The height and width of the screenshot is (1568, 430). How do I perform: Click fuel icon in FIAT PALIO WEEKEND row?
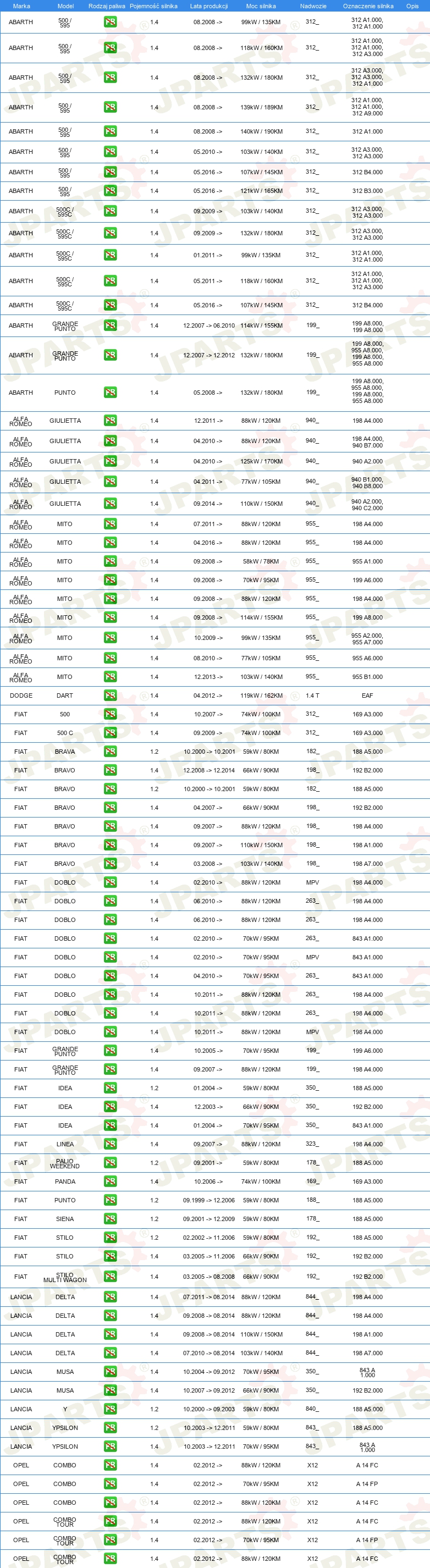coord(110,1163)
